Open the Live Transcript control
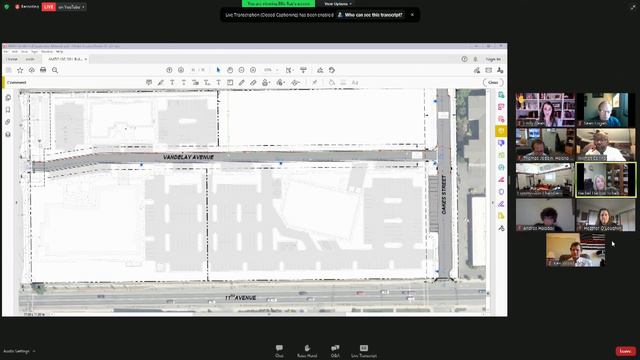Screen dimensions: 640x360 pyautogui.click(x=364, y=351)
